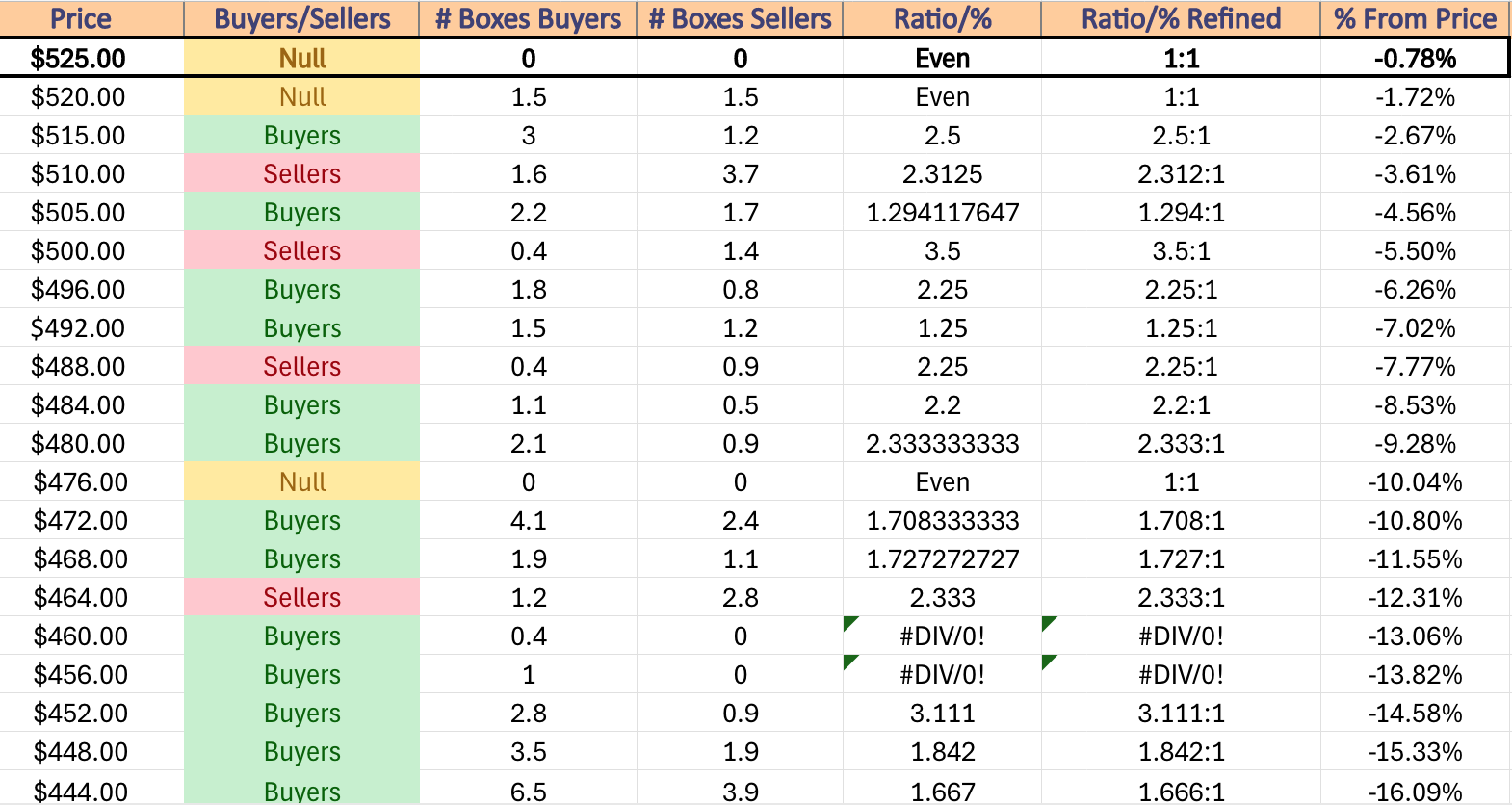Click the Null cell in $476.00 row
Viewport: 1512px width, 805px height.
click(x=301, y=481)
